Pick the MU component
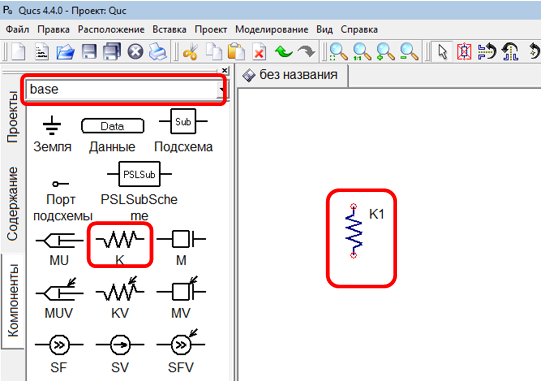The width and height of the screenshot is (541, 383). (x=59, y=249)
